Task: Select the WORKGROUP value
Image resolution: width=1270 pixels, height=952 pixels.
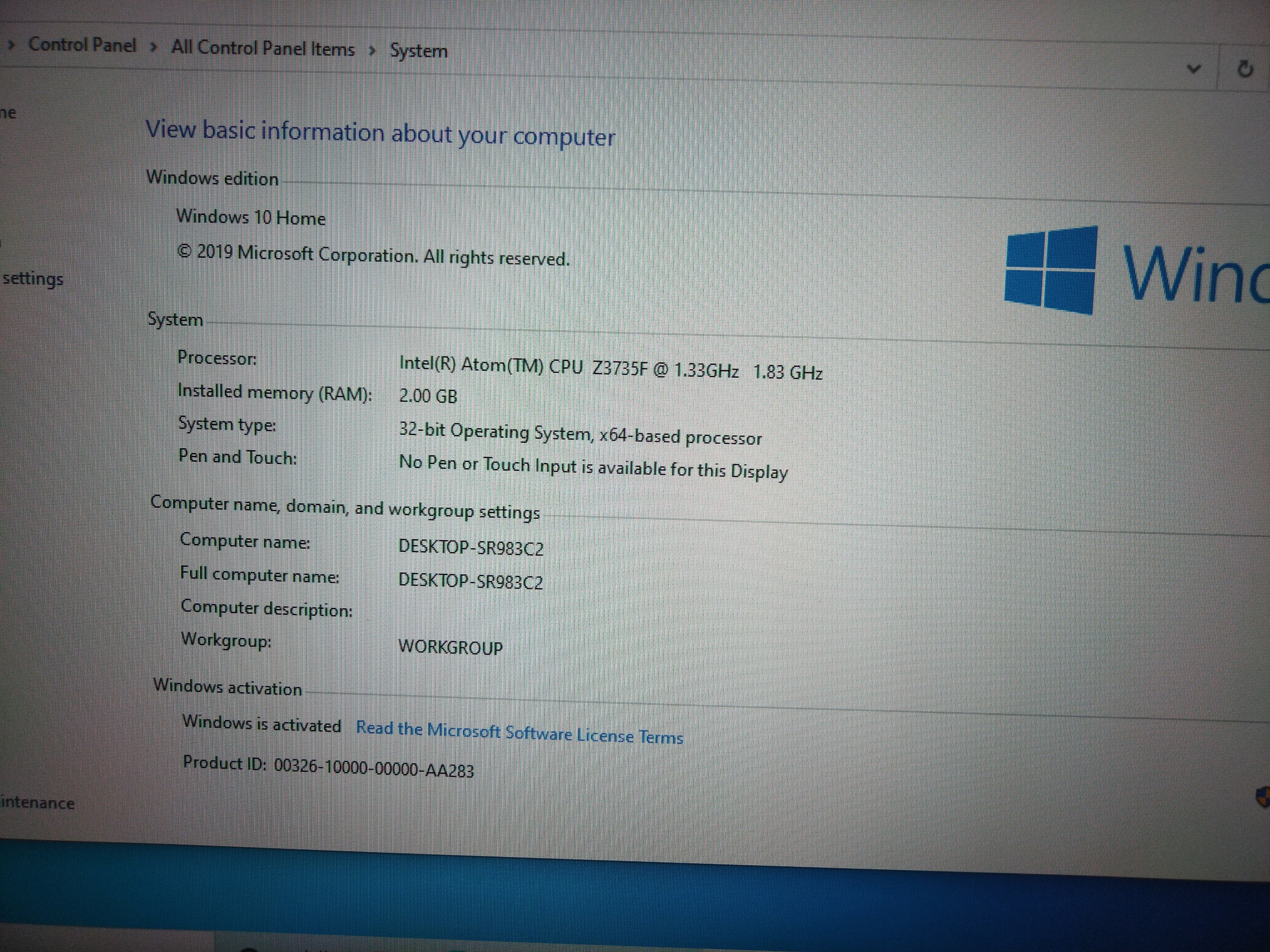Action: pyautogui.click(x=450, y=647)
